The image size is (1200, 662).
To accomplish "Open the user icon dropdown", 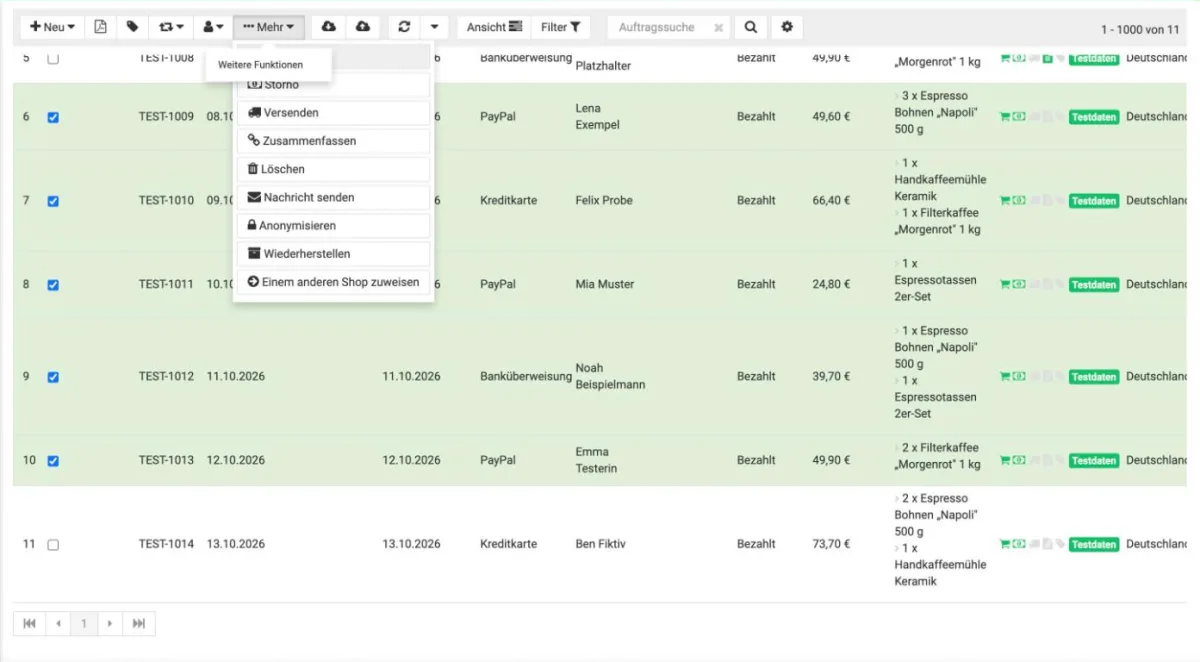I will [212, 27].
